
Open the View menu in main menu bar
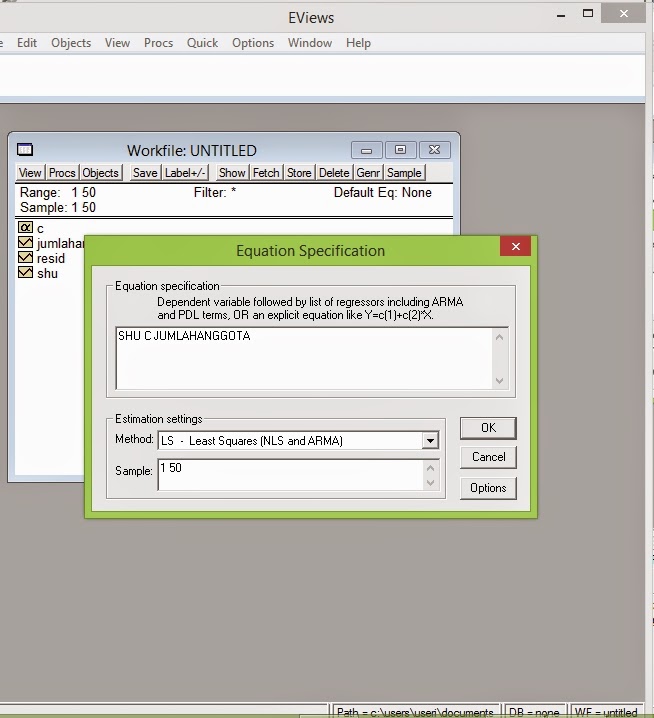click(117, 43)
